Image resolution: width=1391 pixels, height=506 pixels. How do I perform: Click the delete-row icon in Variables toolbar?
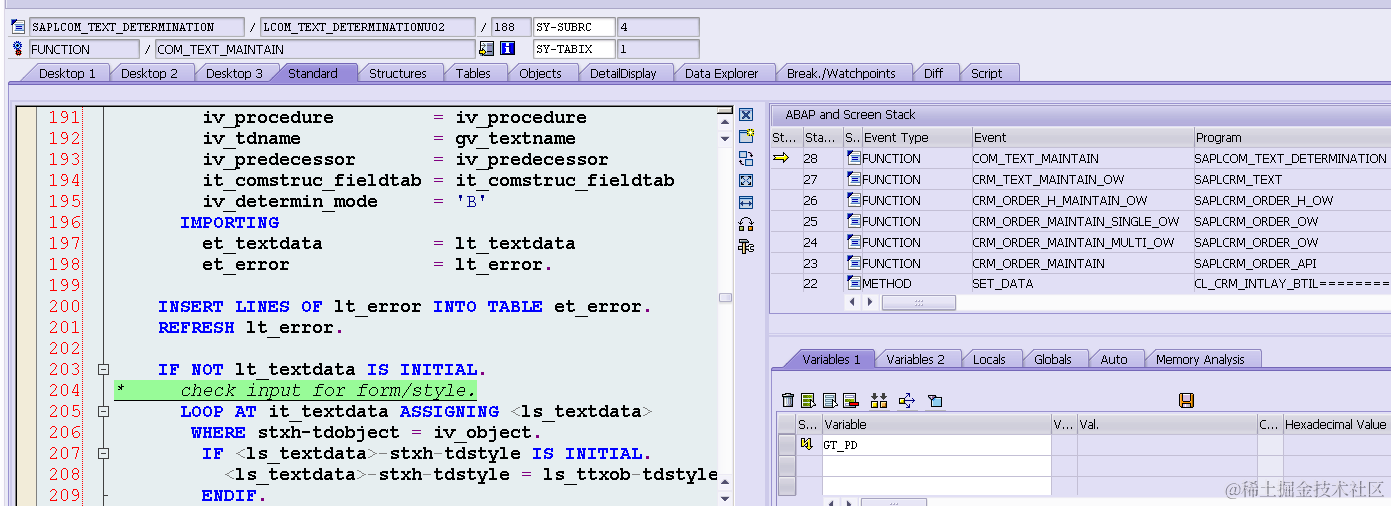[x=850, y=400]
